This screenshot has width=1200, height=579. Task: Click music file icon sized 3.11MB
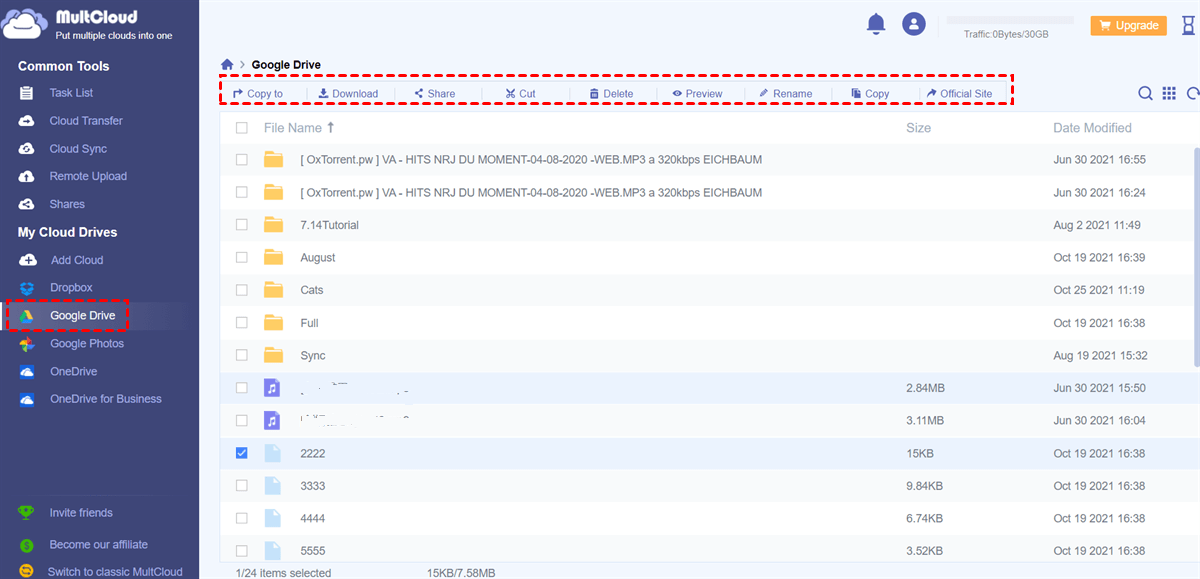tap(272, 420)
